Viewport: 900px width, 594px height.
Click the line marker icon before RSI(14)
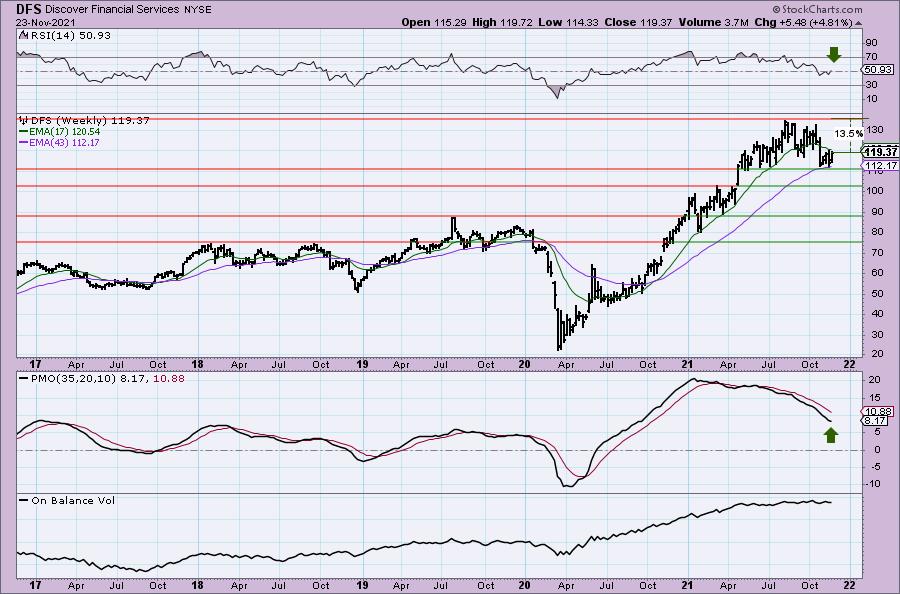pyautogui.click(x=23, y=35)
